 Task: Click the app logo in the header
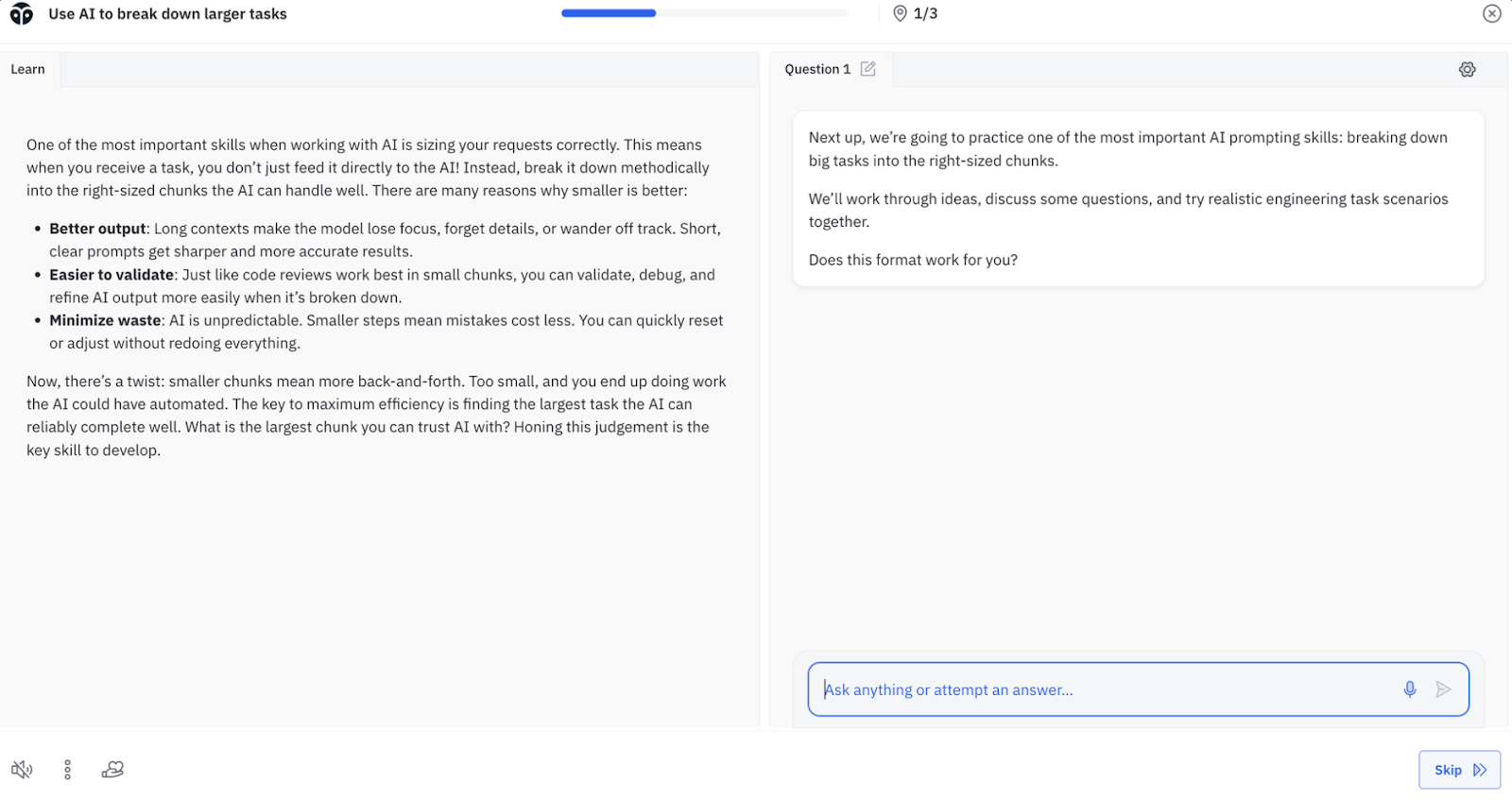tap(22, 14)
